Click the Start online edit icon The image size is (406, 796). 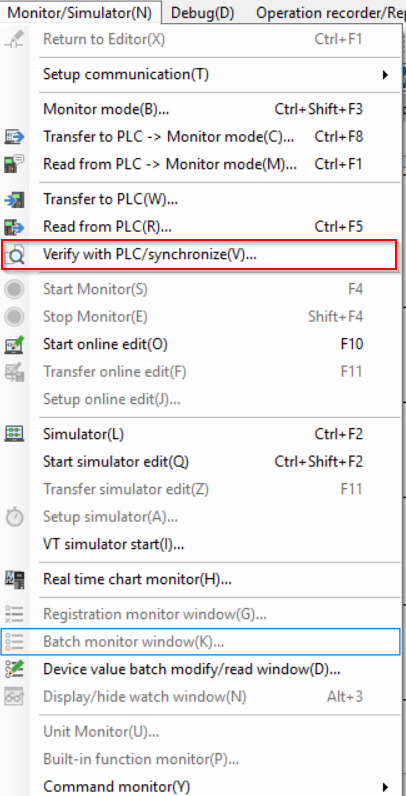[14, 345]
